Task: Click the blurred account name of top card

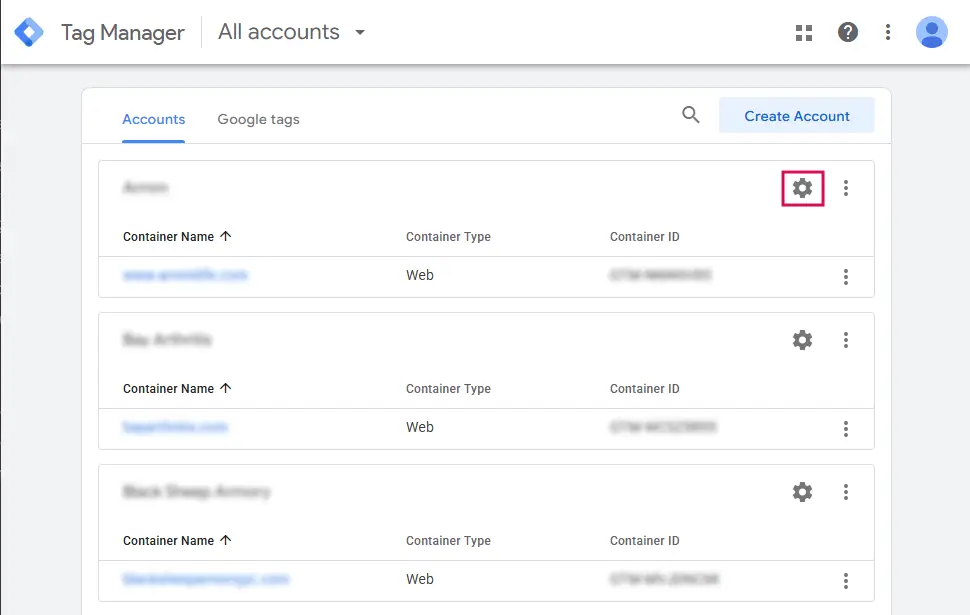Action: tap(145, 187)
